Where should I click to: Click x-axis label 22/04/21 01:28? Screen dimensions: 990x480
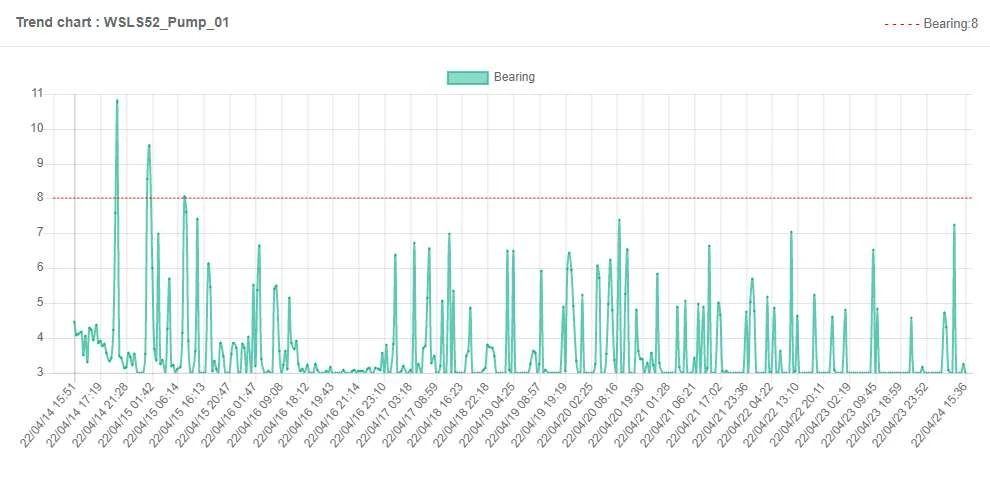[643, 414]
